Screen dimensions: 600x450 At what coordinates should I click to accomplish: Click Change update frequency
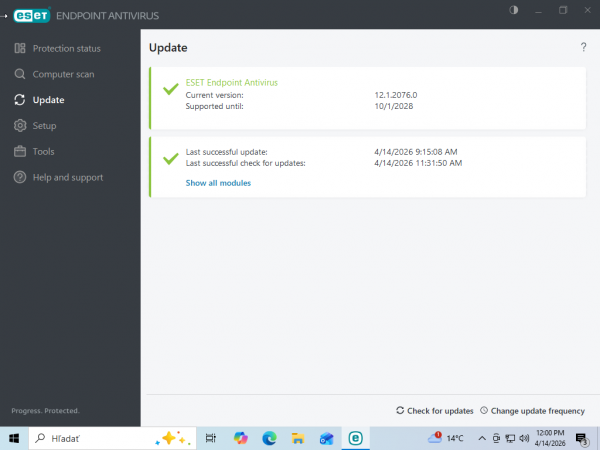pyautogui.click(x=532, y=411)
